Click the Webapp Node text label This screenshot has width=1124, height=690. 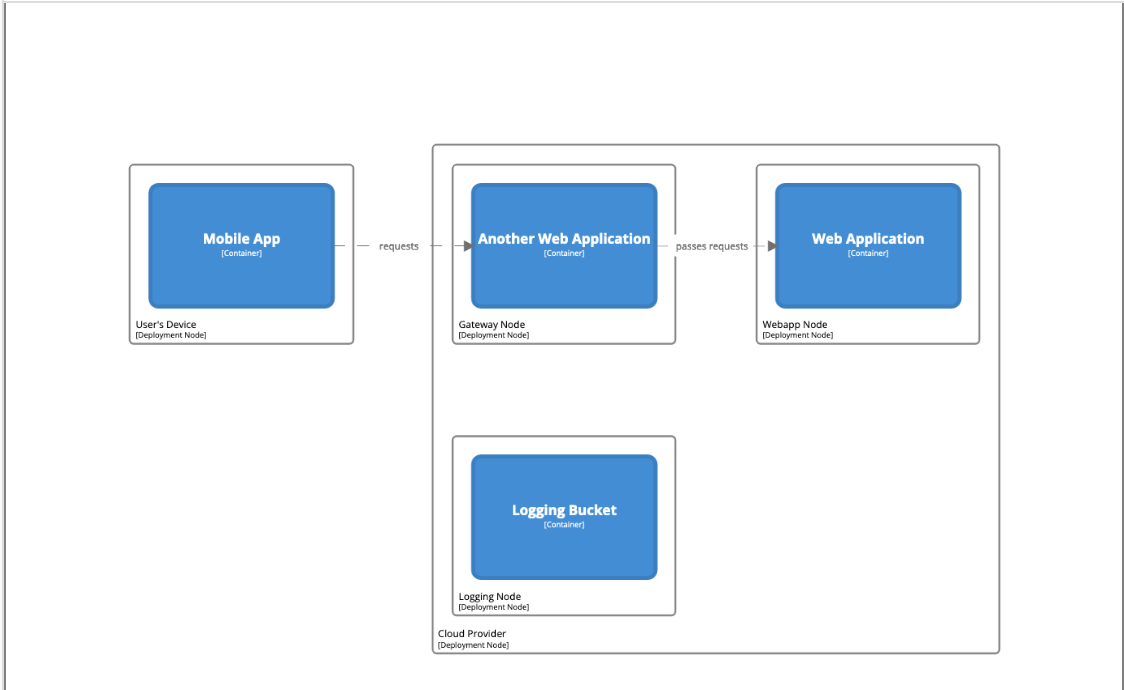click(x=793, y=324)
